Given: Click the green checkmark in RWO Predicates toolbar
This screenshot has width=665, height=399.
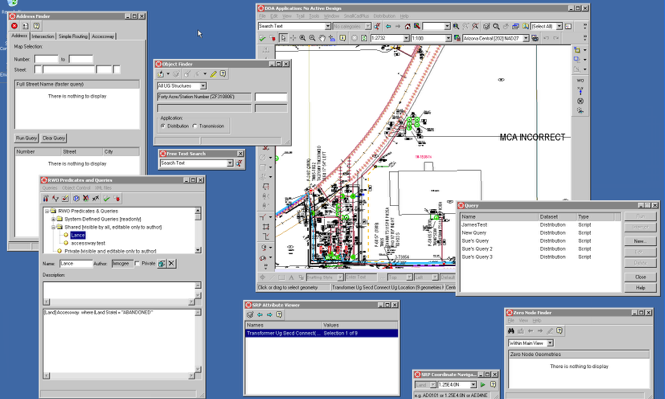Looking at the screenshot, I should [106, 198].
